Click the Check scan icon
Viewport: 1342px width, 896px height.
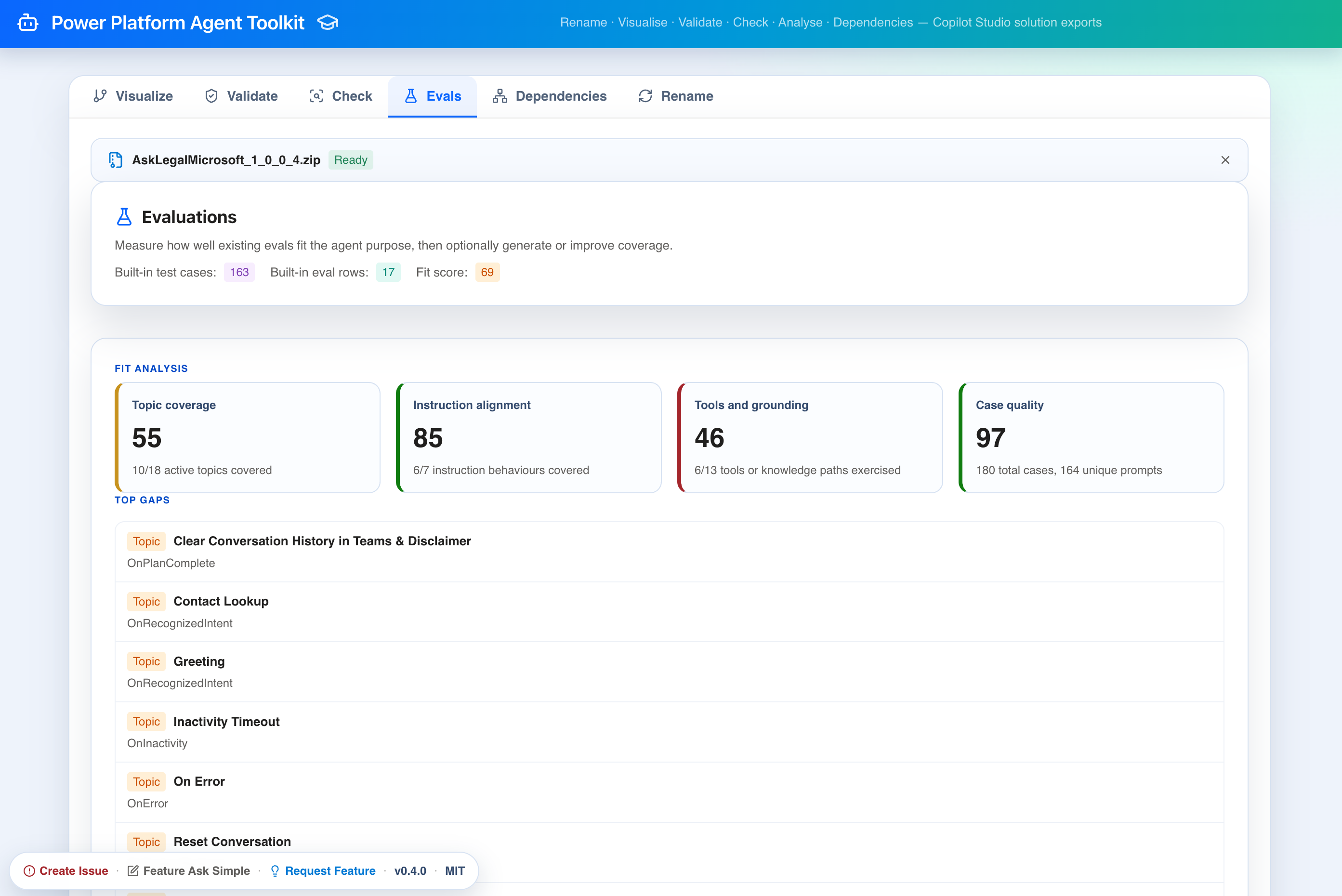point(316,96)
